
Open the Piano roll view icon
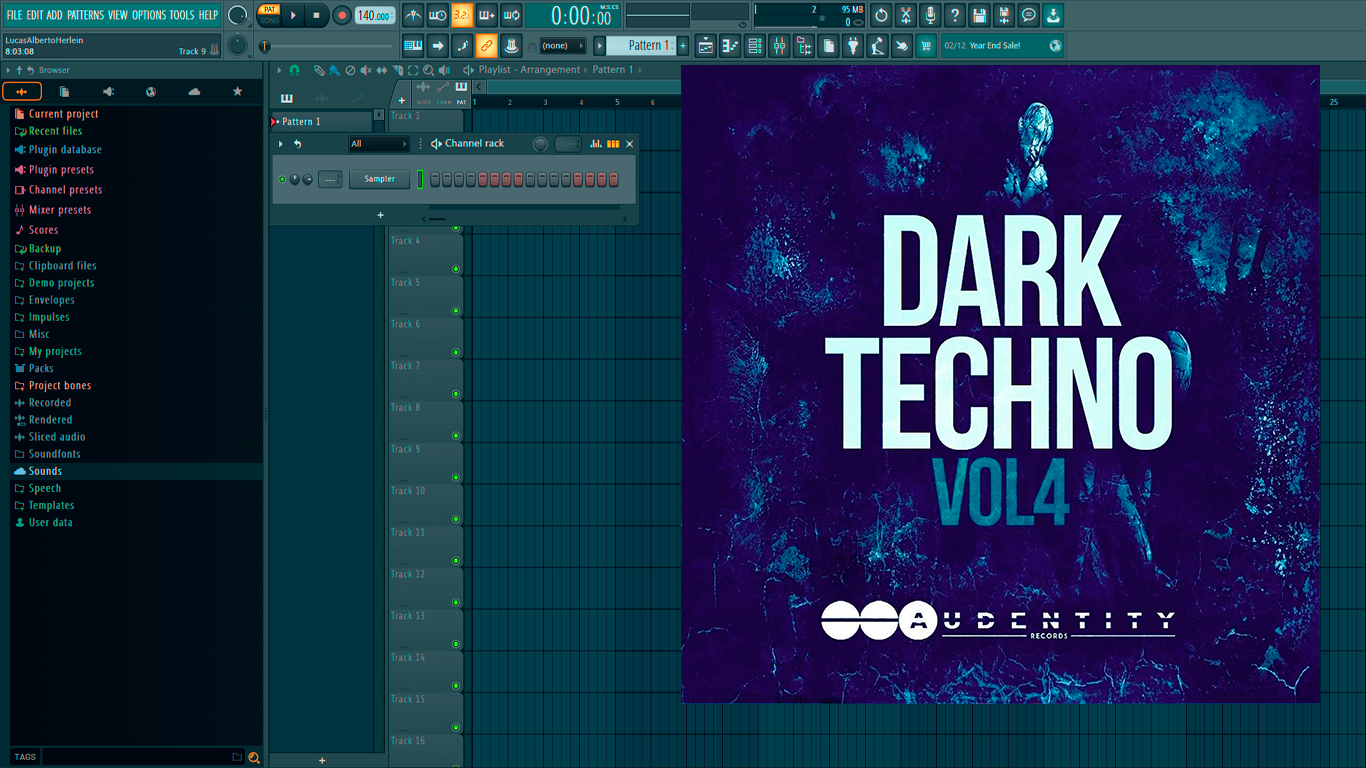point(730,45)
